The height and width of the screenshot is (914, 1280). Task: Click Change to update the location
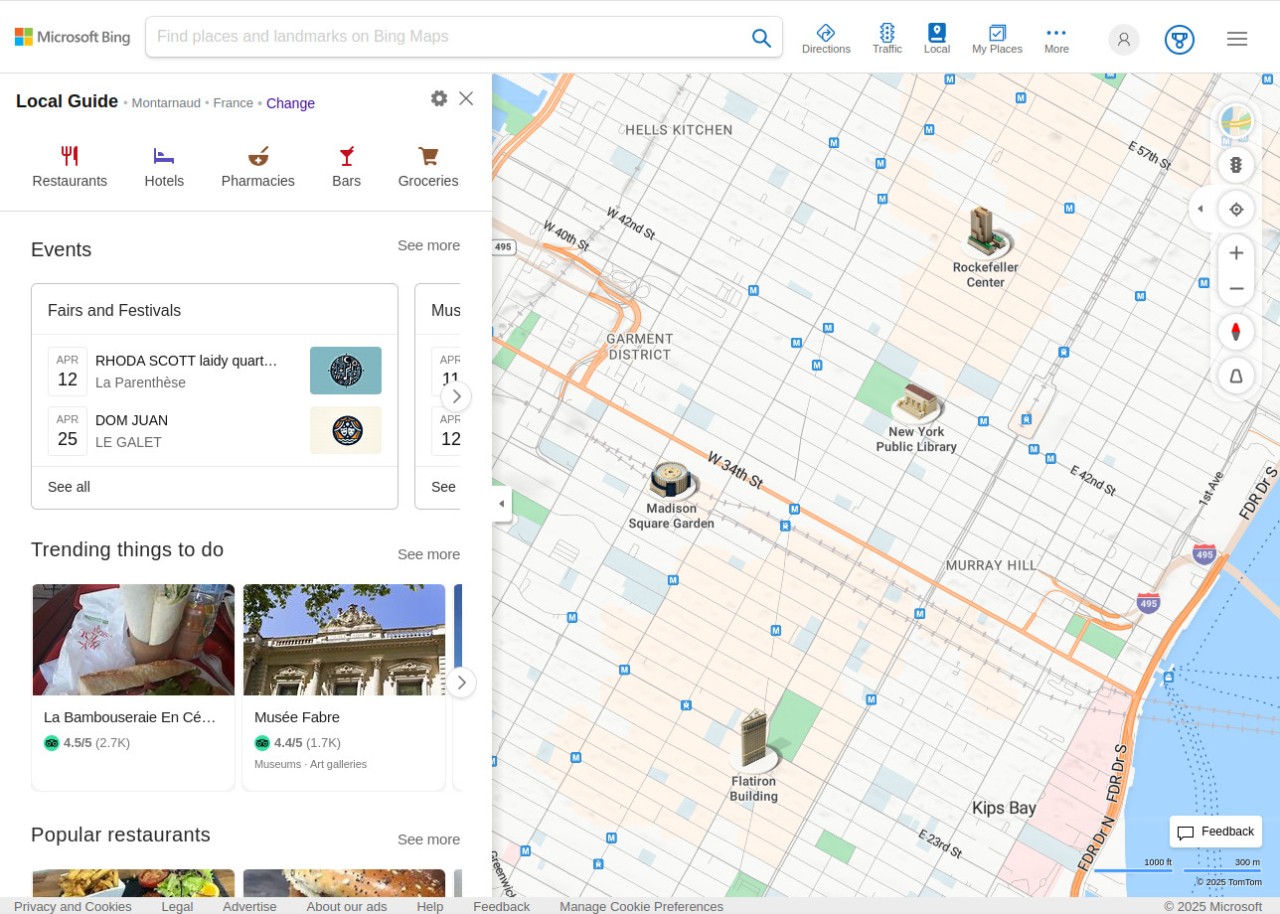(x=290, y=103)
